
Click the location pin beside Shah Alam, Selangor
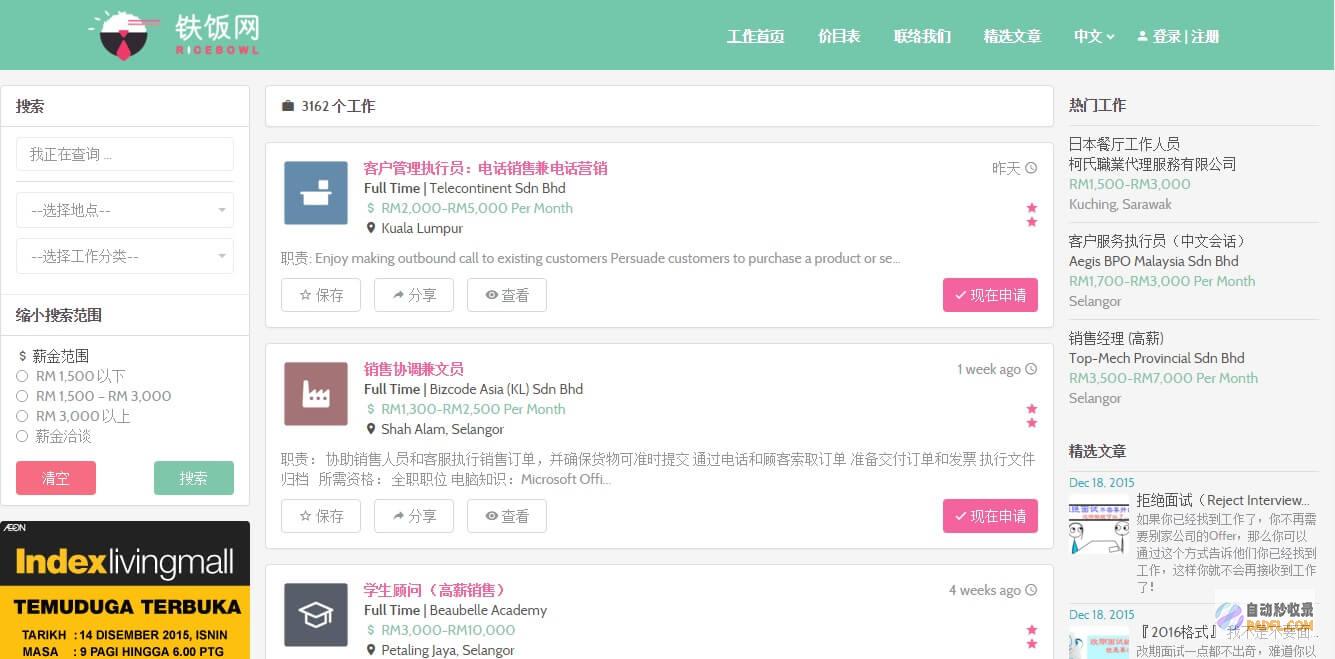pos(371,429)
